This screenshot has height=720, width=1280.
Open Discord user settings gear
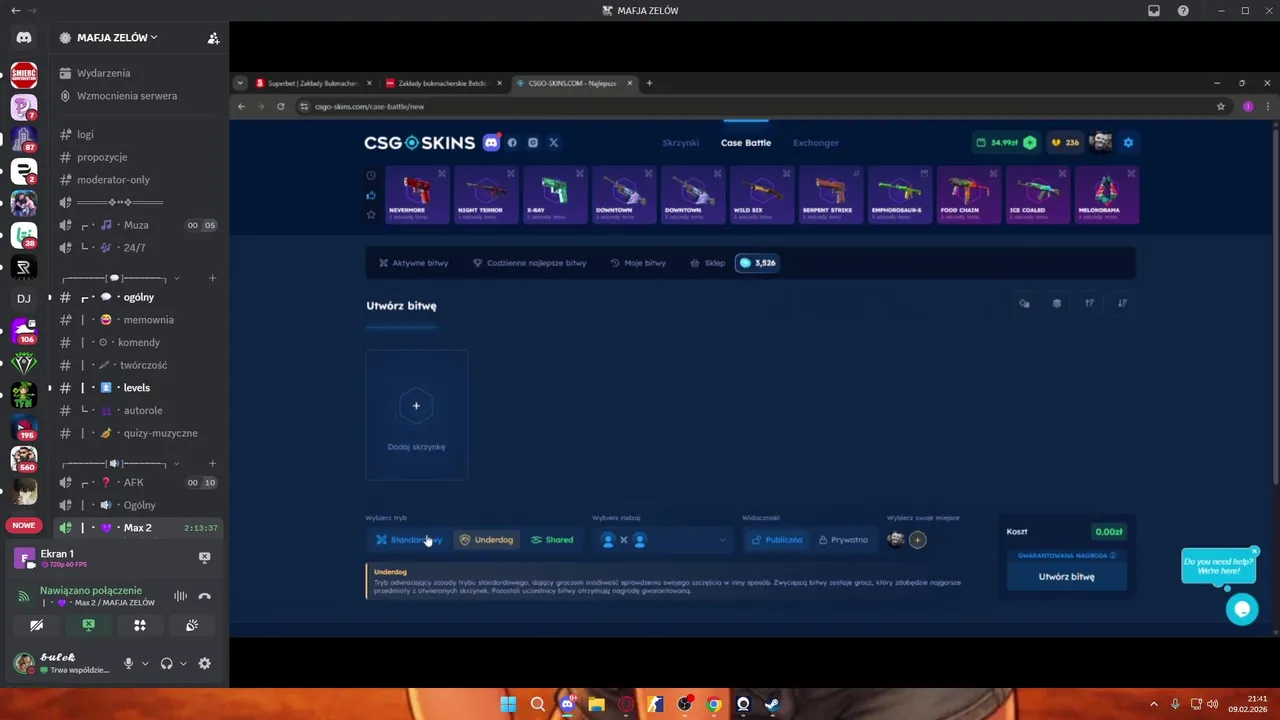click(204, 663)
